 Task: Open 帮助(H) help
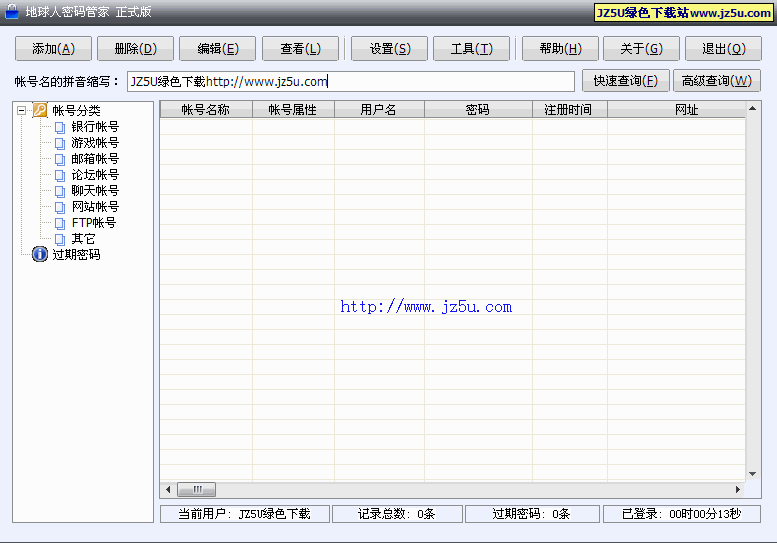[560, 49]
